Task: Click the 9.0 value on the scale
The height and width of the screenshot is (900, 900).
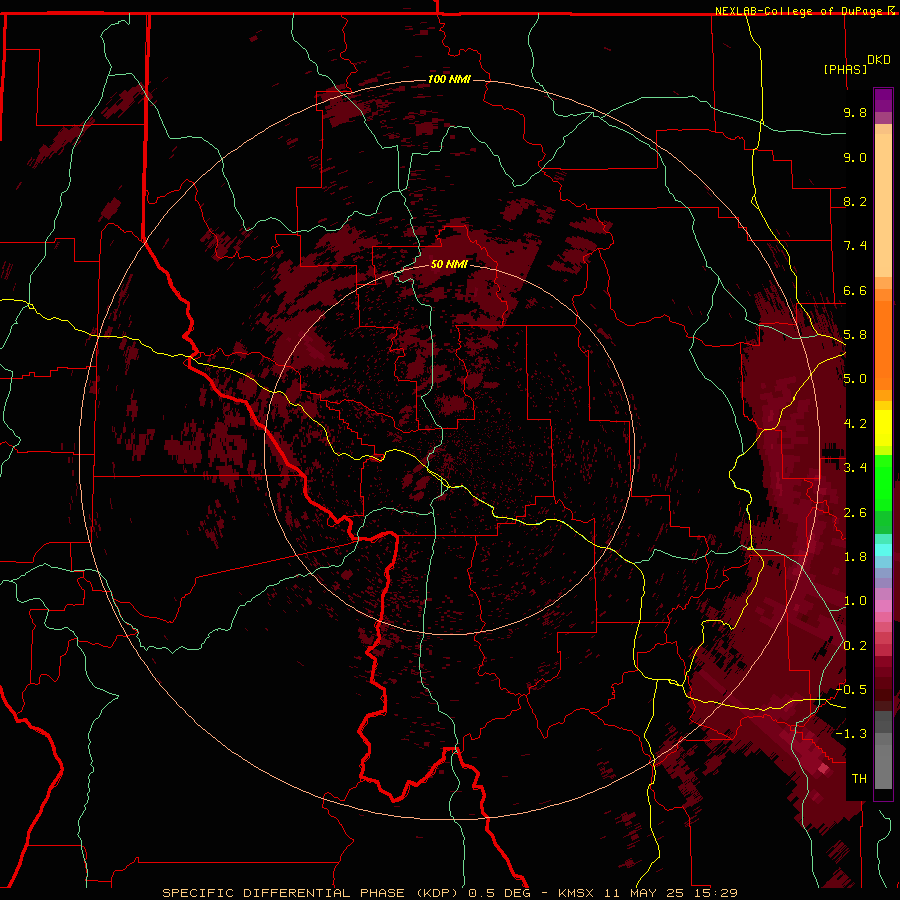Action: point(855,157)
